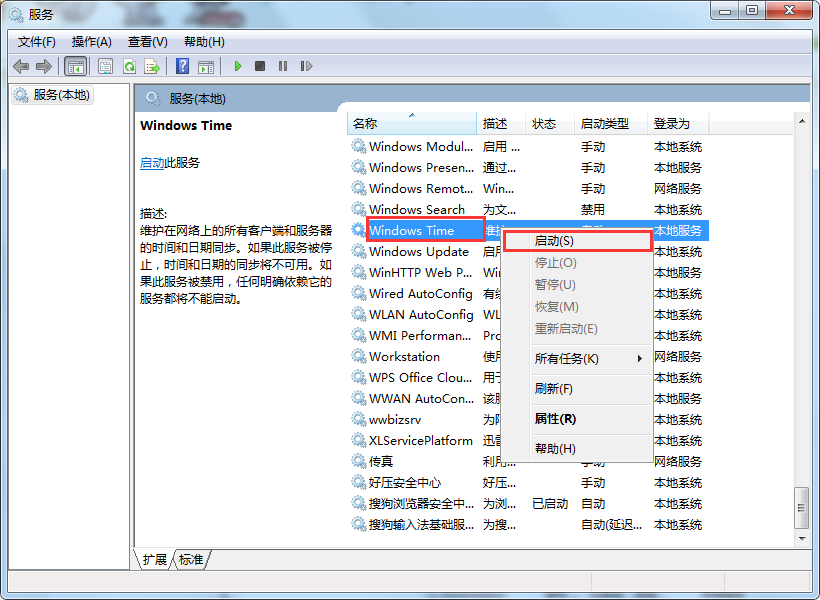Image resolution: width=820 pixels, height=600 pixels.
Task: Open the 文件(F) menu
Action: [37, 41]
